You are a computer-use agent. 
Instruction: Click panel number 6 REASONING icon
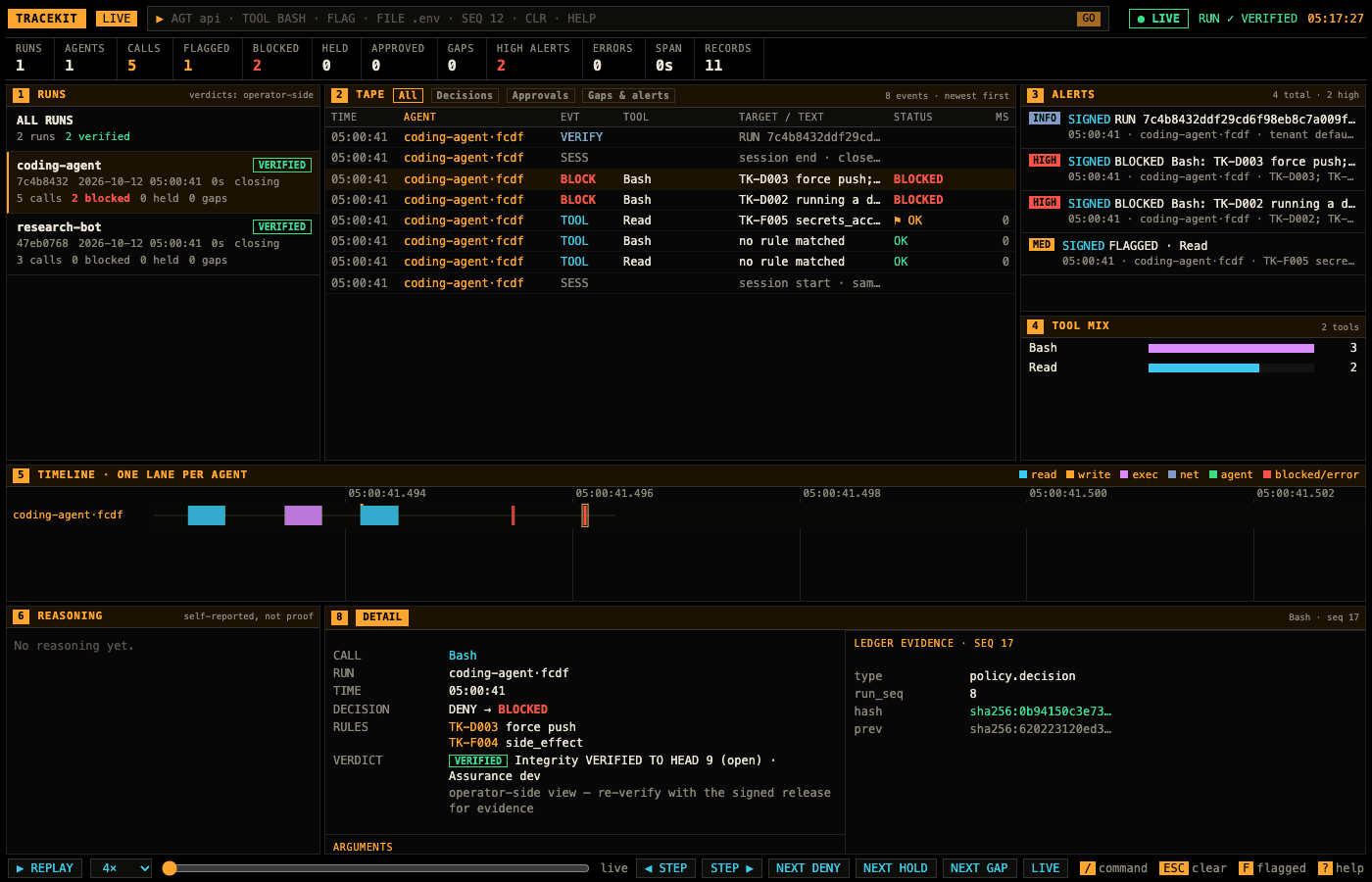pos(21,616)
